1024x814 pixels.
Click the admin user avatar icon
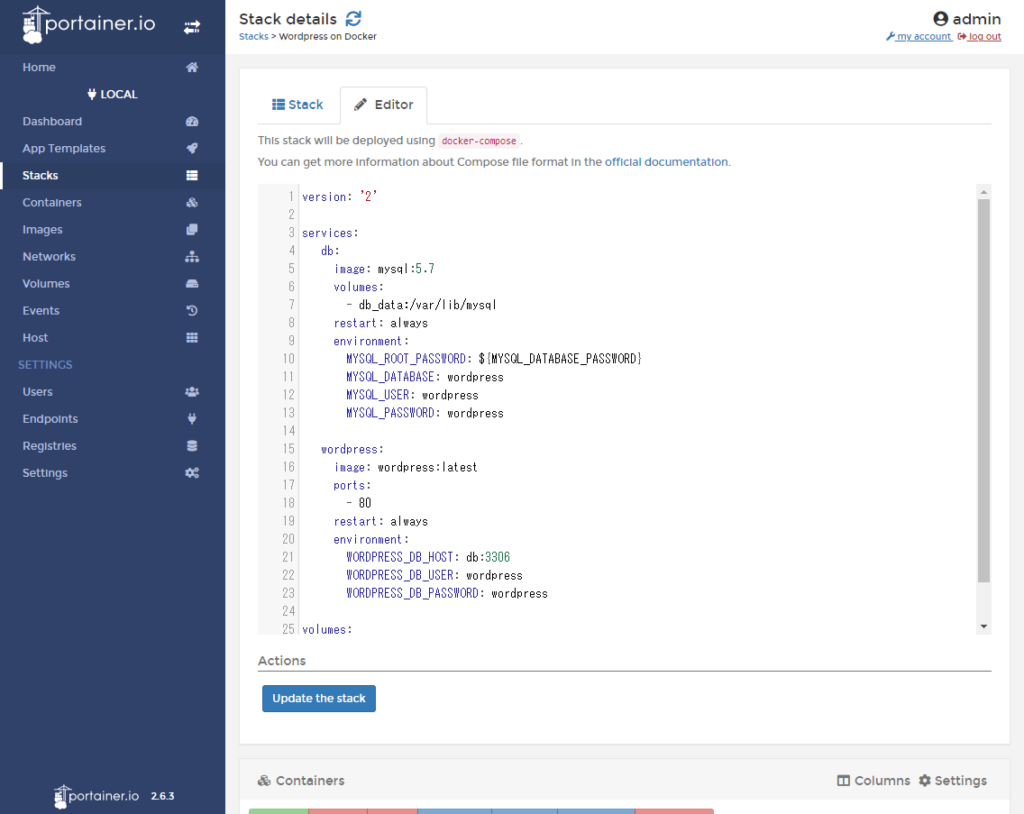coord(940,19)
